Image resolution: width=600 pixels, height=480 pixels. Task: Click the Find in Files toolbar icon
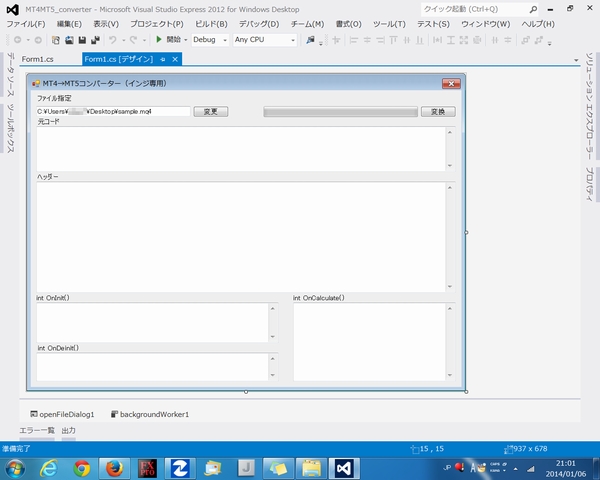tap(310, 40)
